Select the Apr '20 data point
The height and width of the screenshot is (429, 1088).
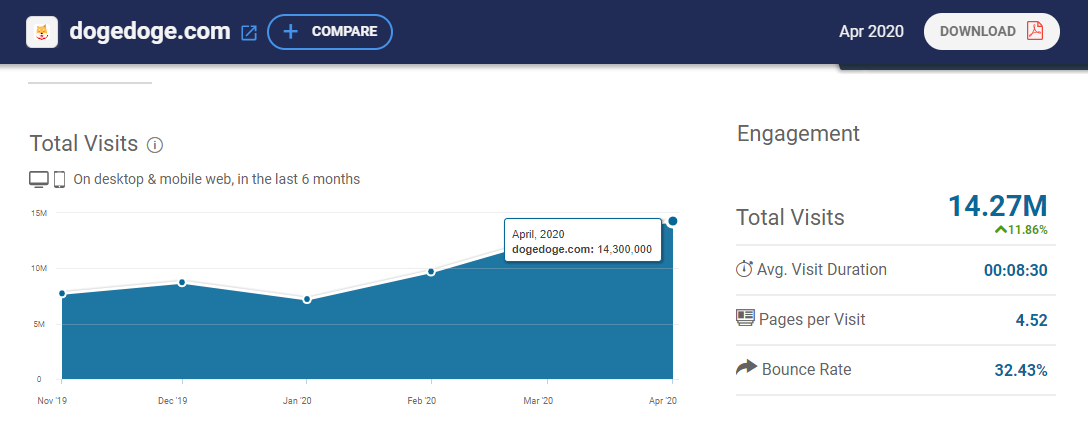pos(673,221)
